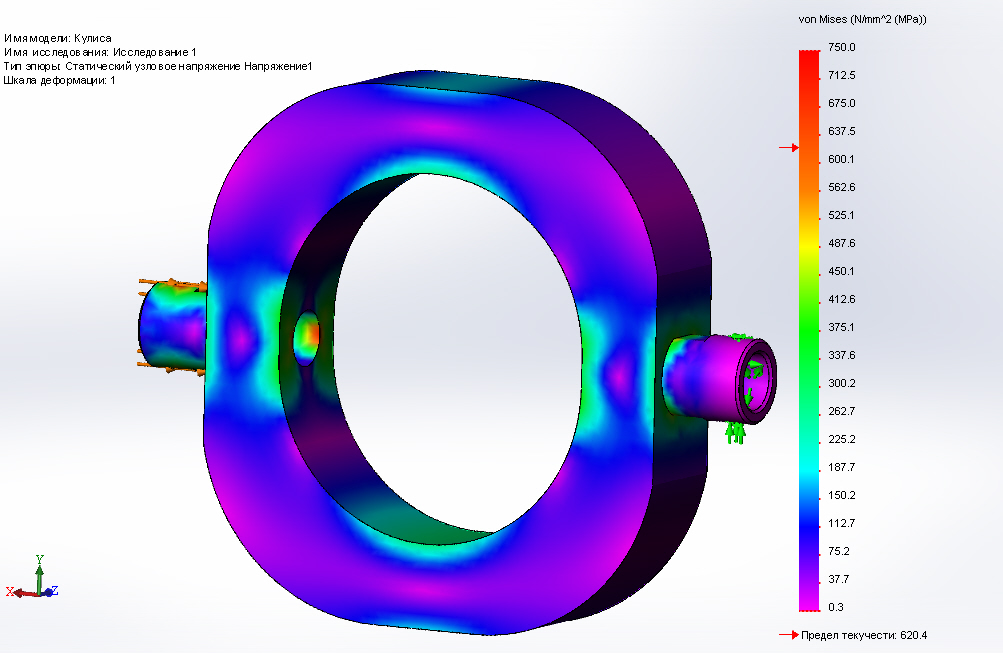Click the 375.1 legend value
The image size is (1003, 653).
tap(841, 327)
